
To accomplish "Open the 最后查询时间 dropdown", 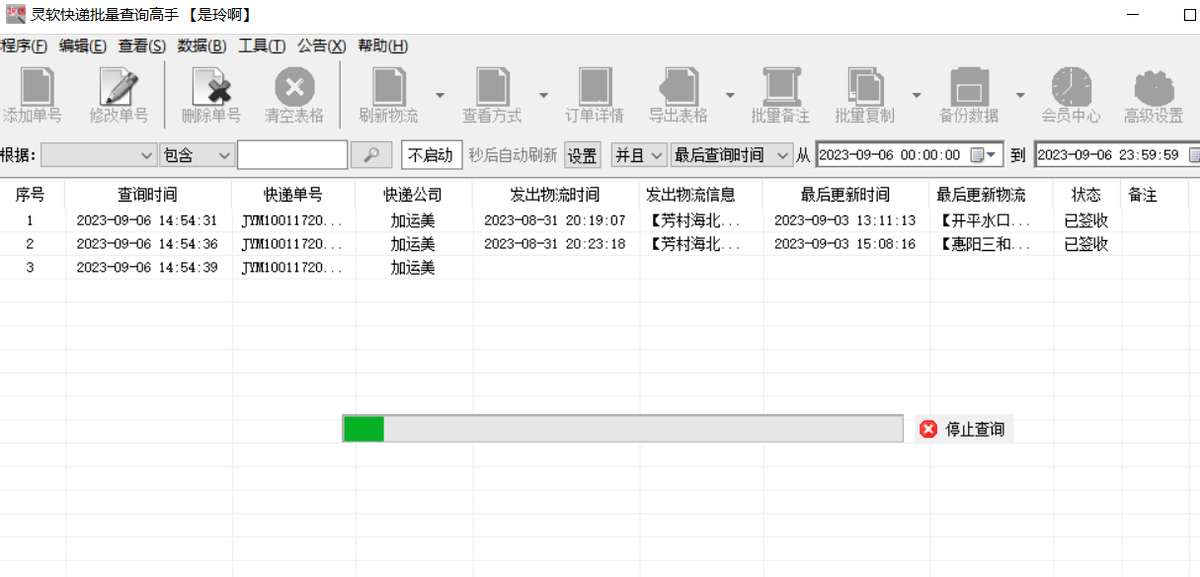I will pos(731,155).
